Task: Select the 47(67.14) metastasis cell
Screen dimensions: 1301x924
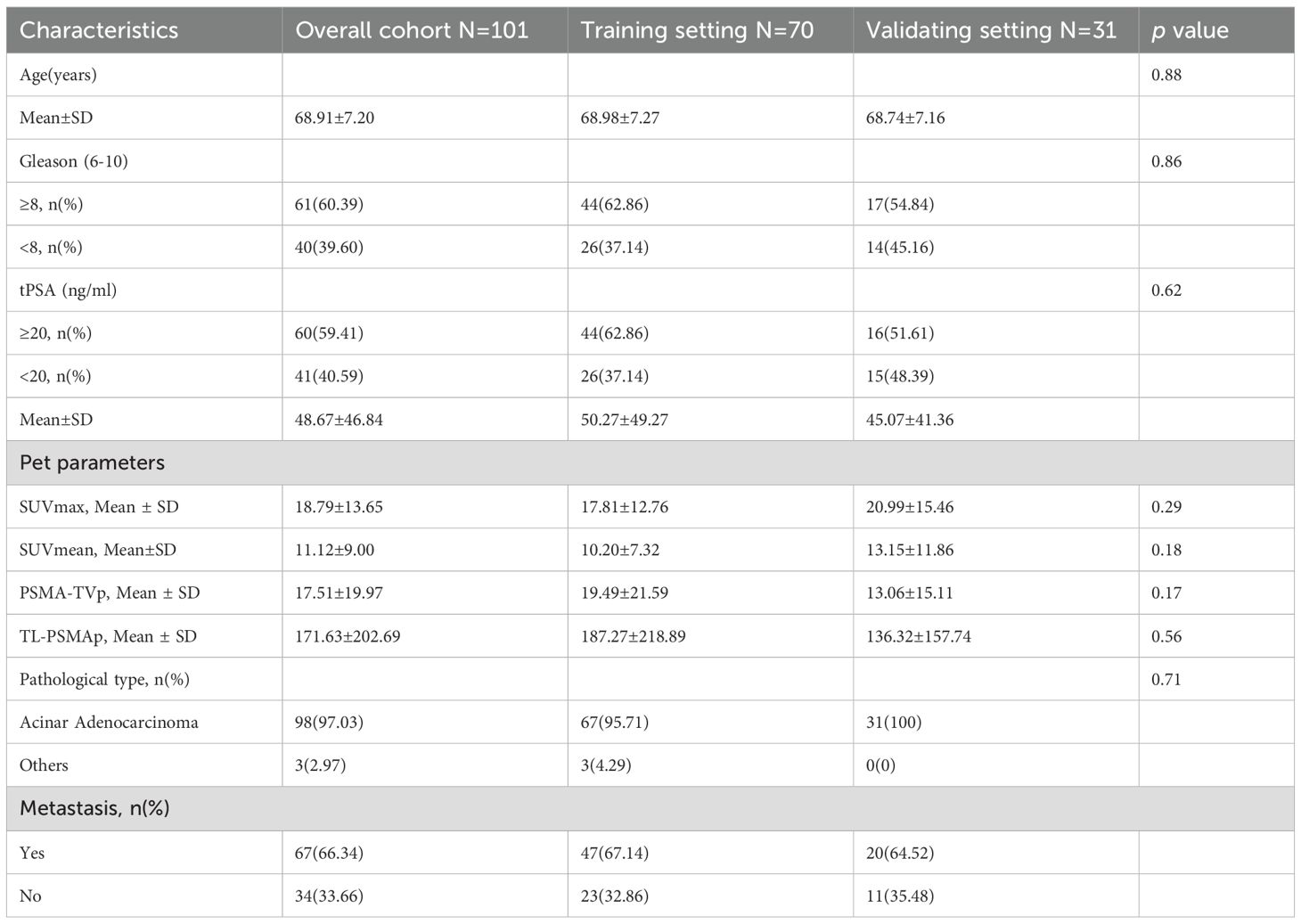Action: [614, 853]
